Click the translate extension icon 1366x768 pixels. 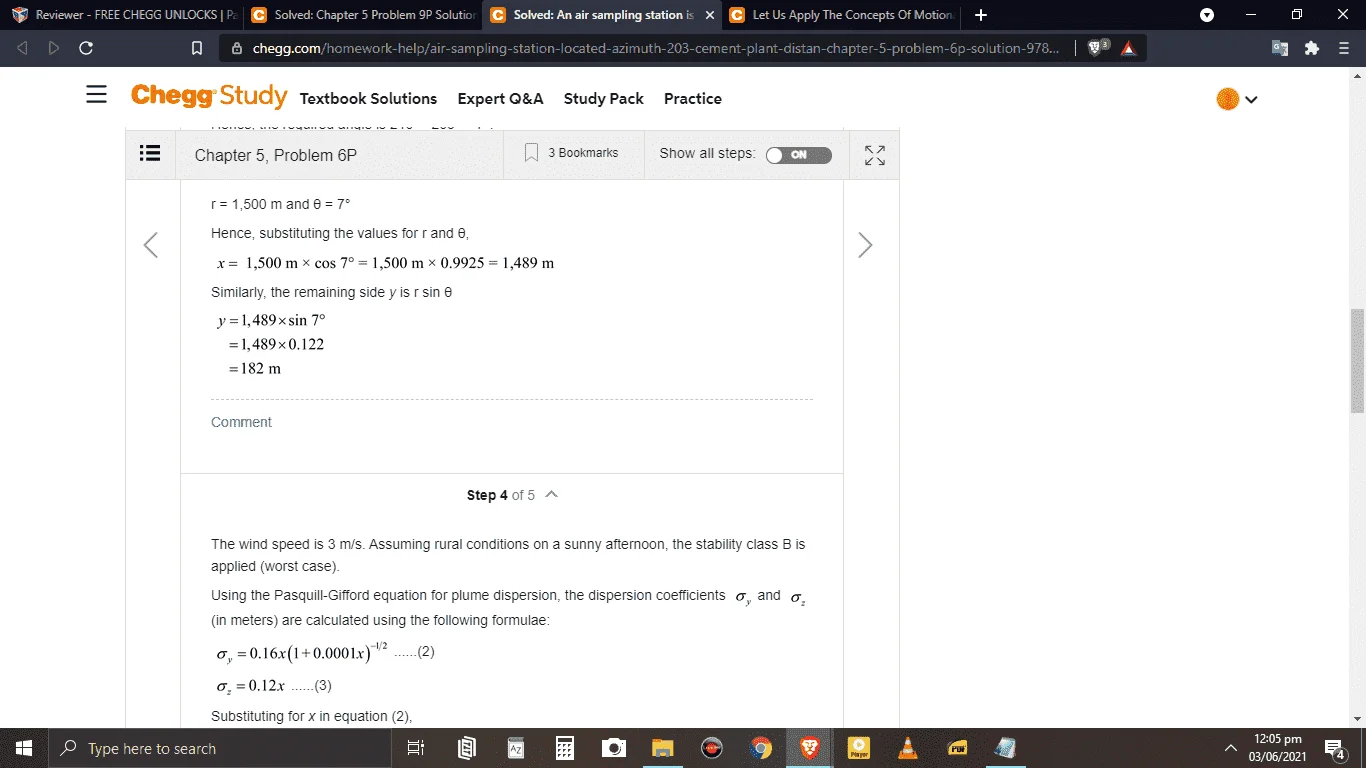click(1280, 48)
